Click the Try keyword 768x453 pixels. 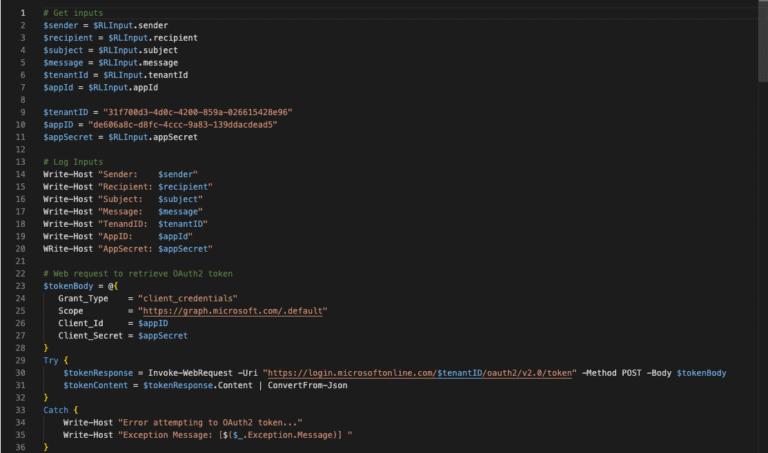51,360
